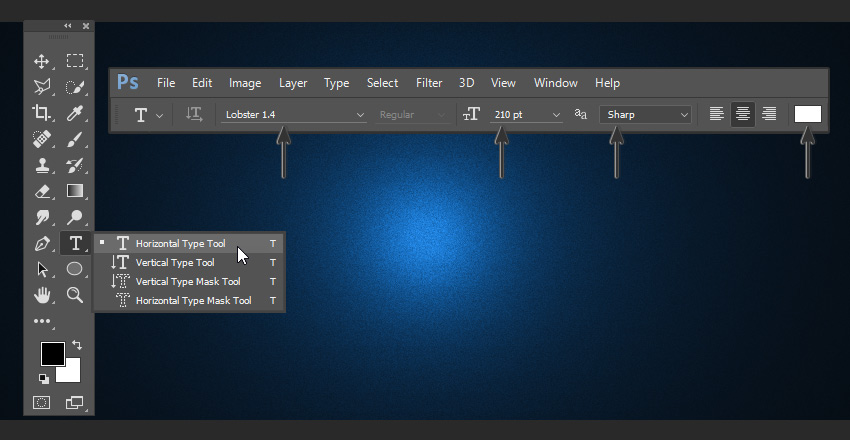Open the Filter menu
Viewport: 850px width, 440px height.
[429, 83]
